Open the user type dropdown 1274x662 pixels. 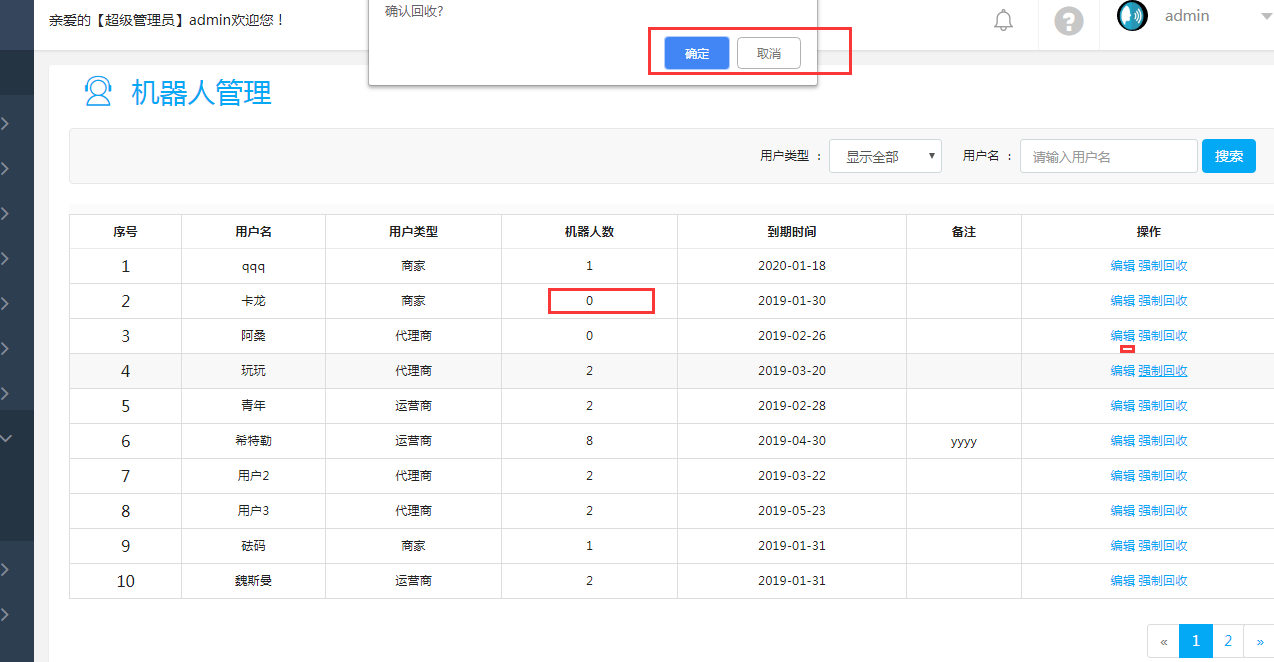point(885,156)
